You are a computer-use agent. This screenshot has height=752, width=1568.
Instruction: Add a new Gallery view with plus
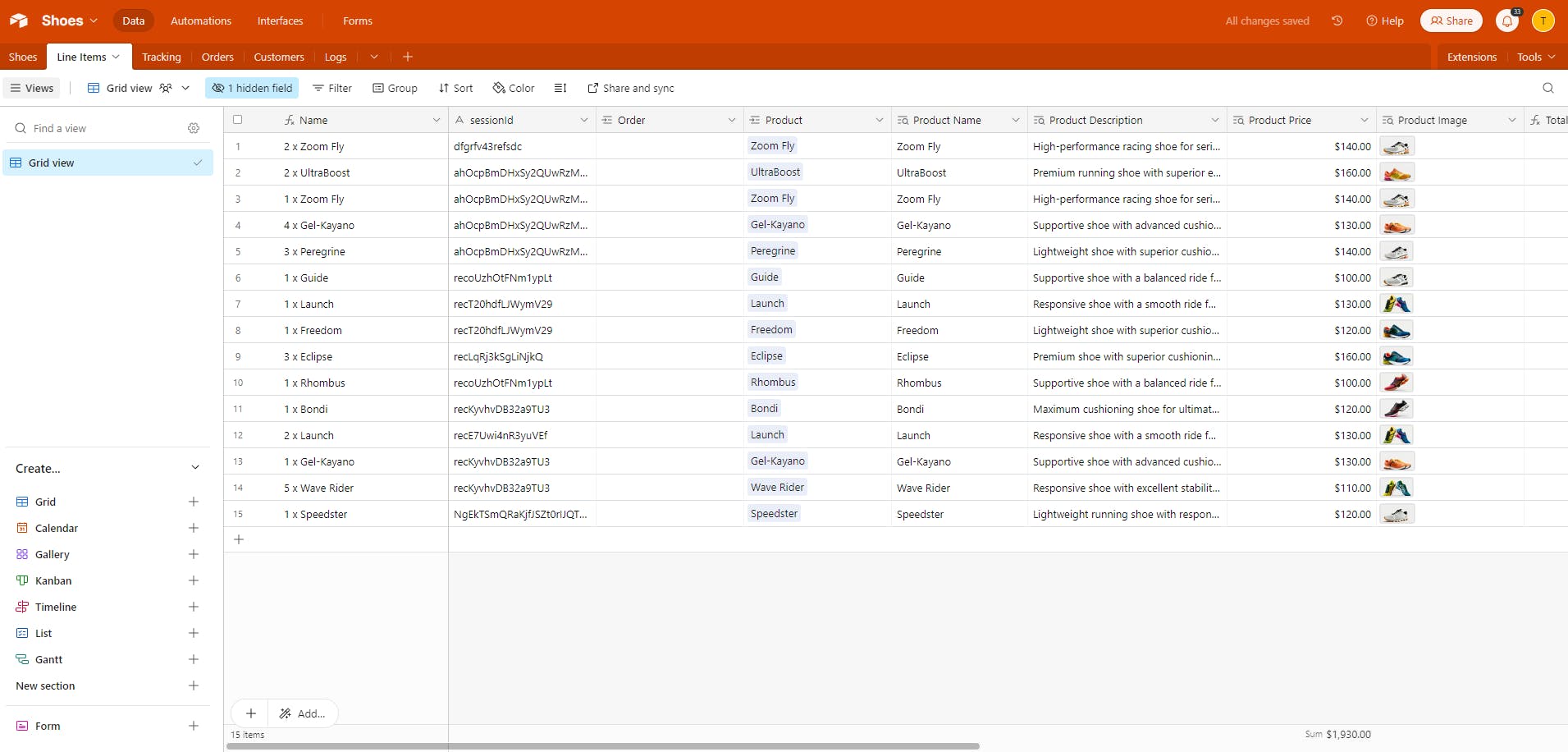194,554
